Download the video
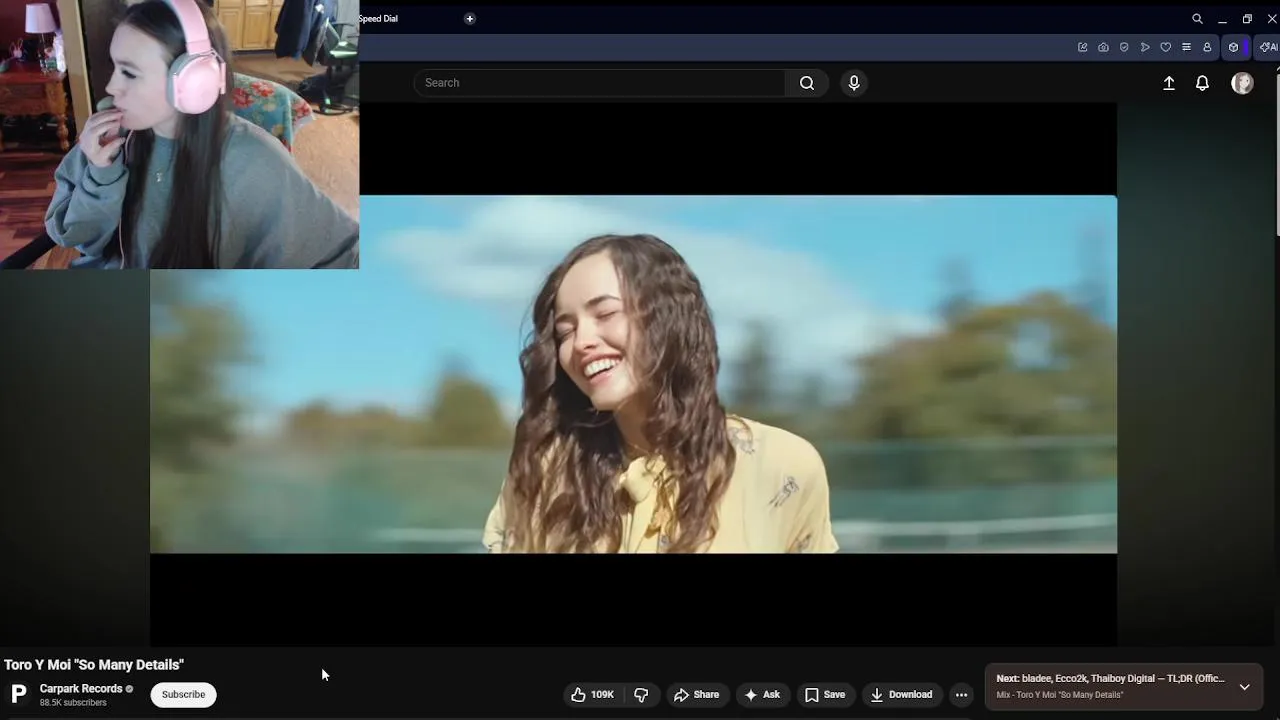Screen dimensions: 1280x720 tap(902, 695)
